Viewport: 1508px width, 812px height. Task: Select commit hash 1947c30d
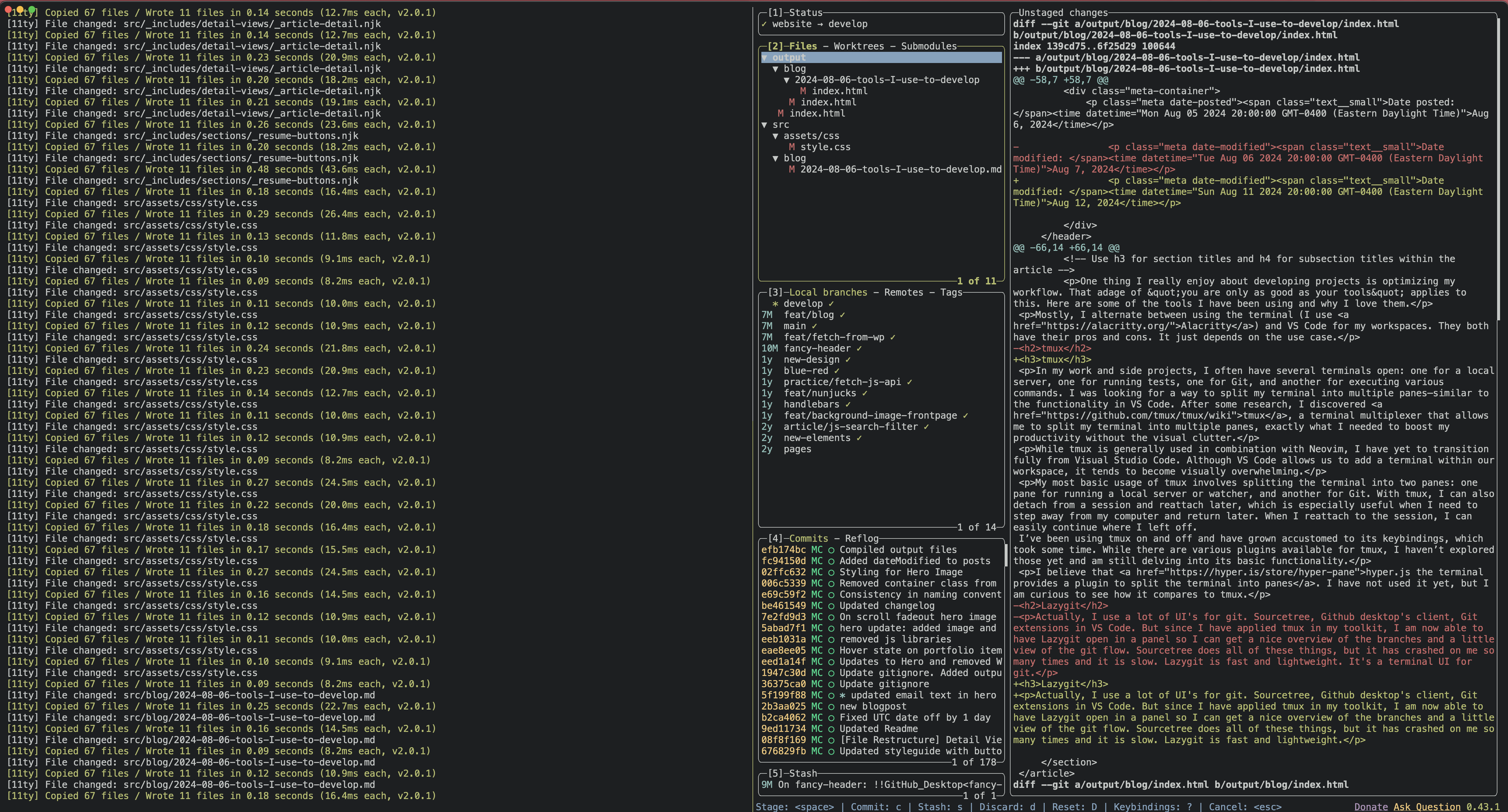[783, 673]
